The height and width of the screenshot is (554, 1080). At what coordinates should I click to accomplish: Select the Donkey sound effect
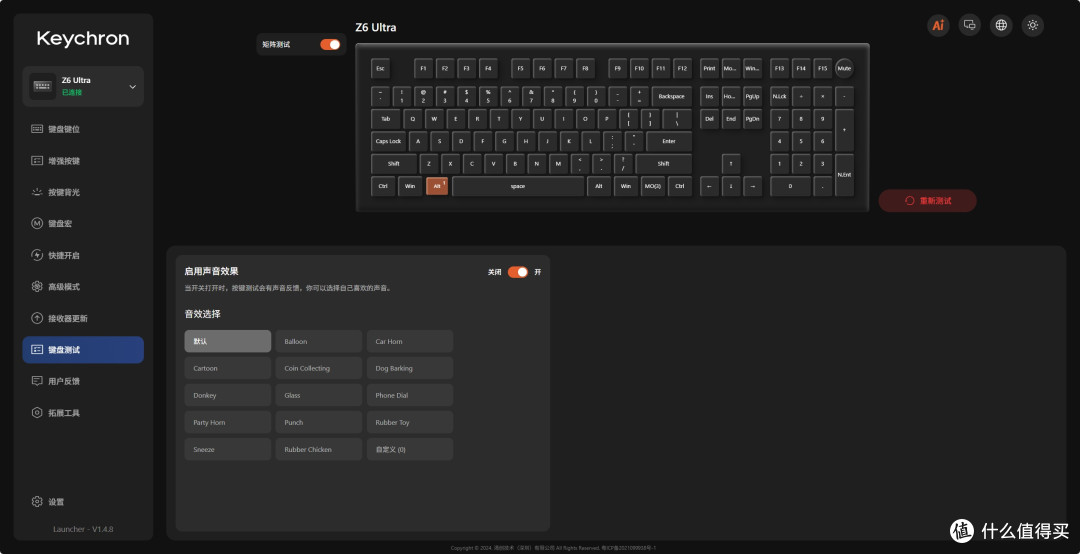pos(227,395)
